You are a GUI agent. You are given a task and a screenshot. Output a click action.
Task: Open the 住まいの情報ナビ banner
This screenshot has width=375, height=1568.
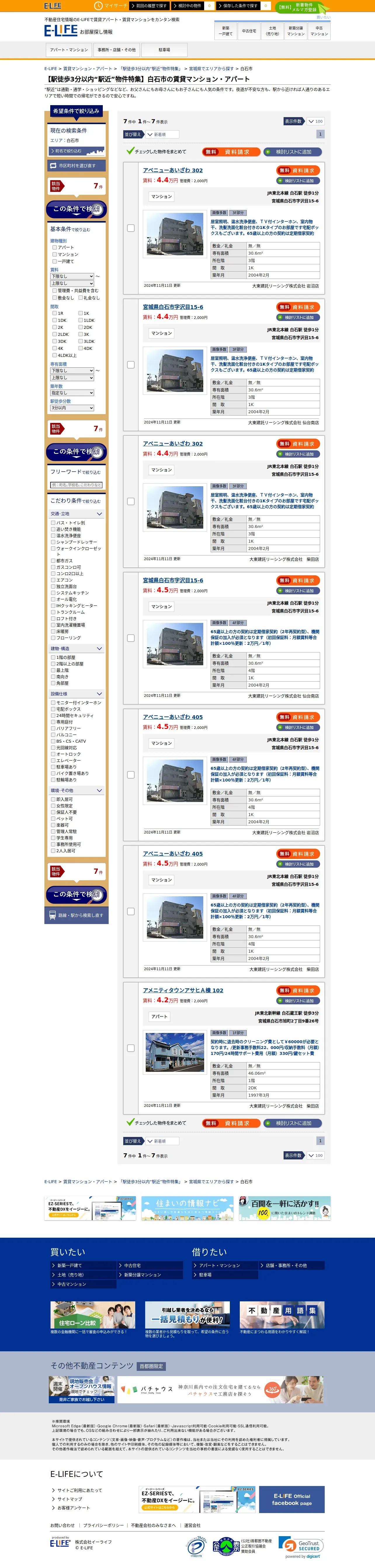coord(187,1208)
